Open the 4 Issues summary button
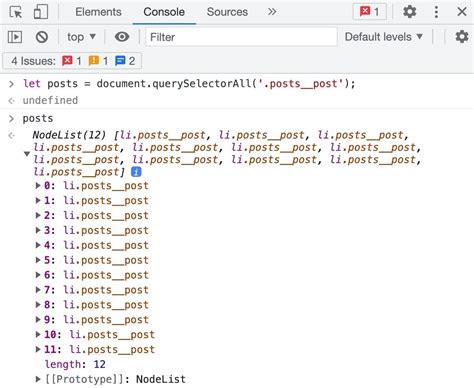This screenshot has height=388, width=474. 72,61
